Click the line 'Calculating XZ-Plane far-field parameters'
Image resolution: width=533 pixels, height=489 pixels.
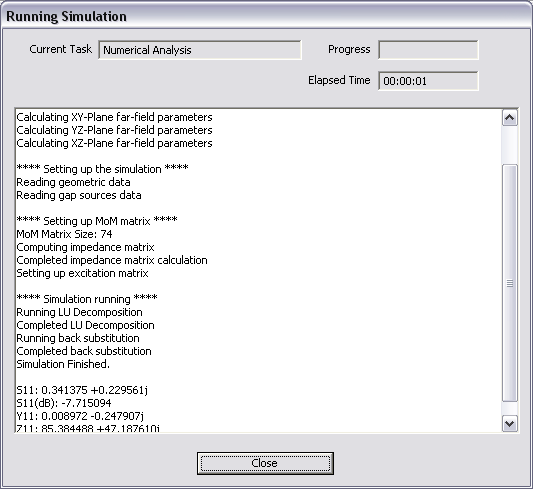click(114, 143)
